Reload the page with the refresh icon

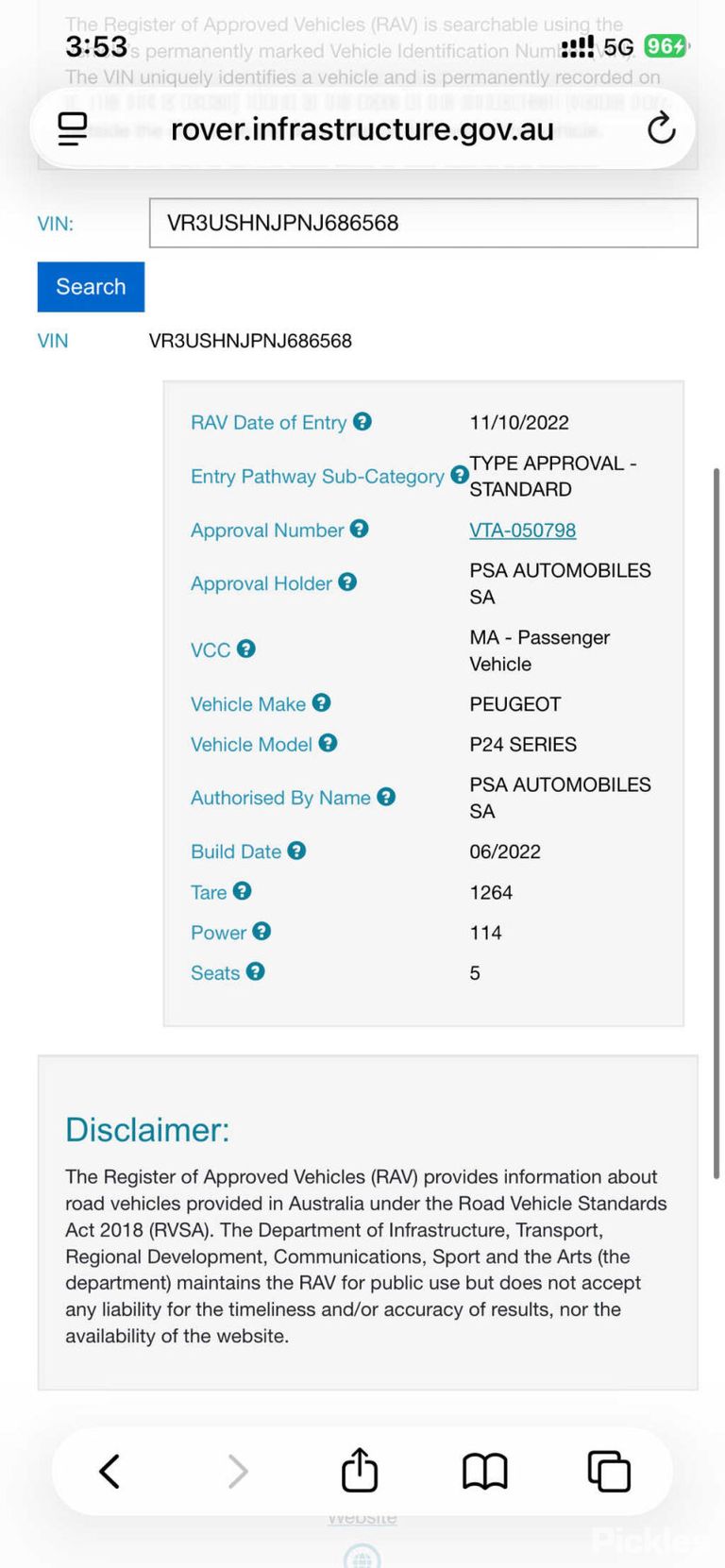pos(661,128)
